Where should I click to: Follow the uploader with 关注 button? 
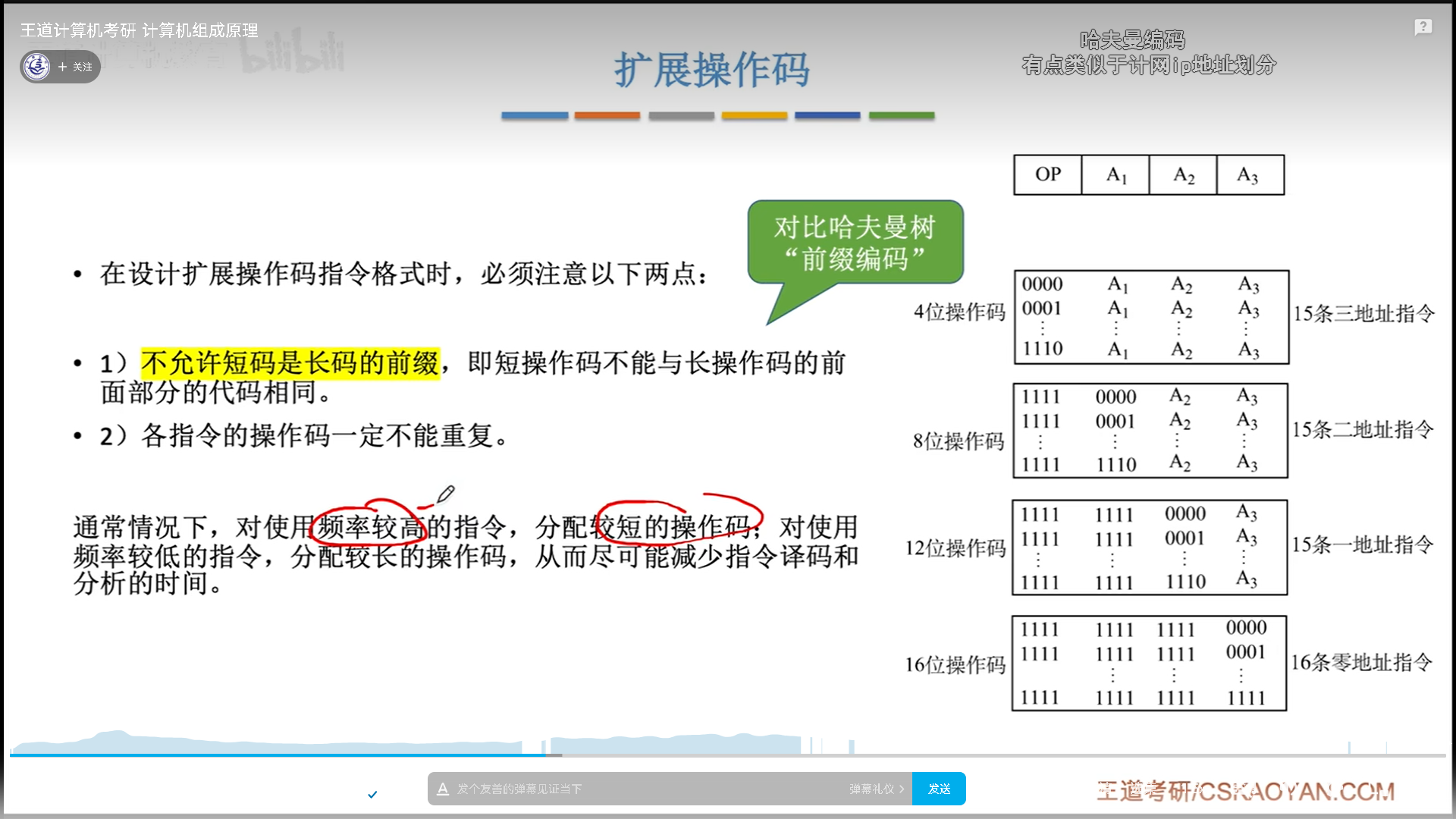[x=76, y=67]
